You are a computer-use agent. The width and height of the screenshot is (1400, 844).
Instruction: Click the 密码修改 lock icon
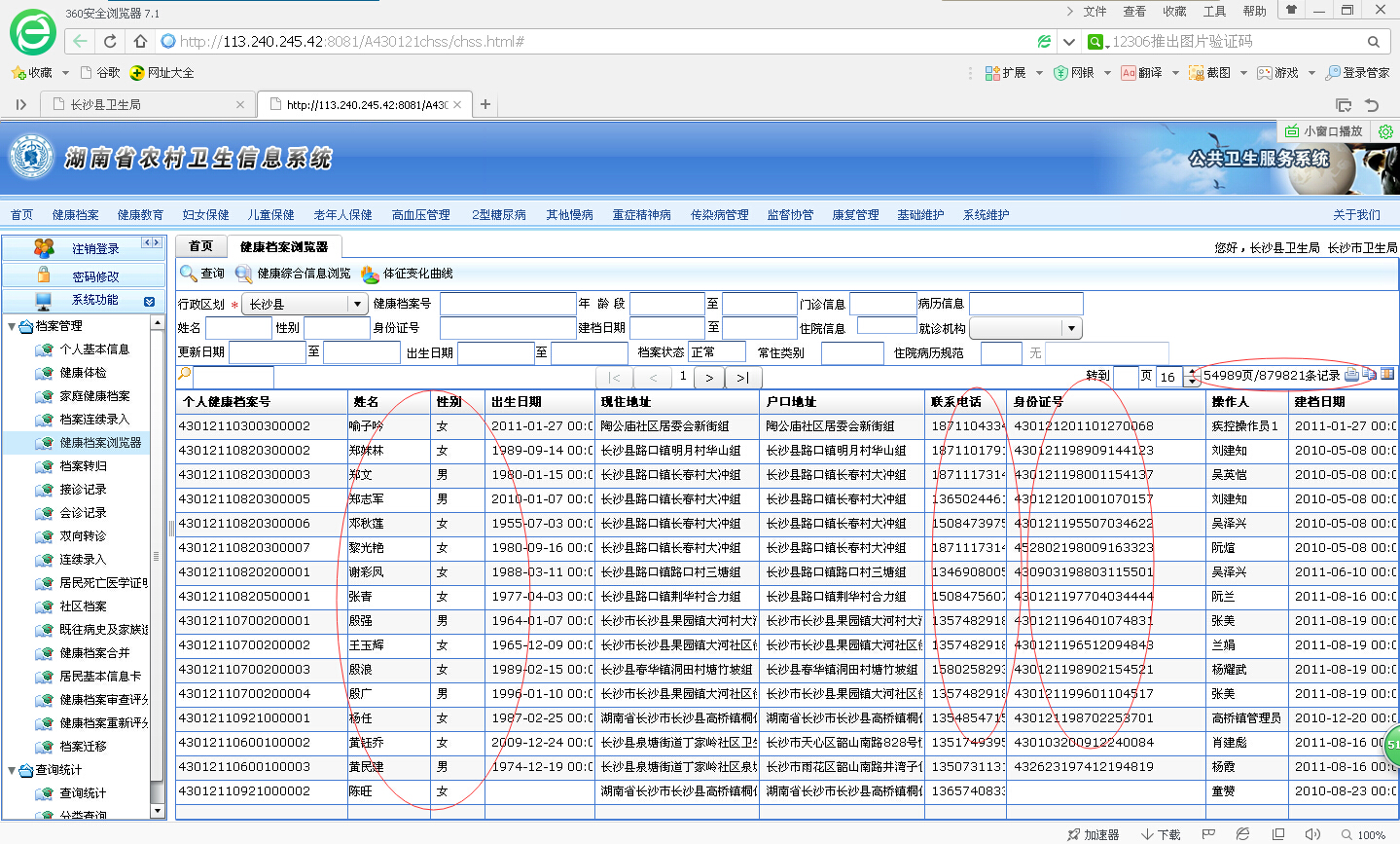point(44,275)
